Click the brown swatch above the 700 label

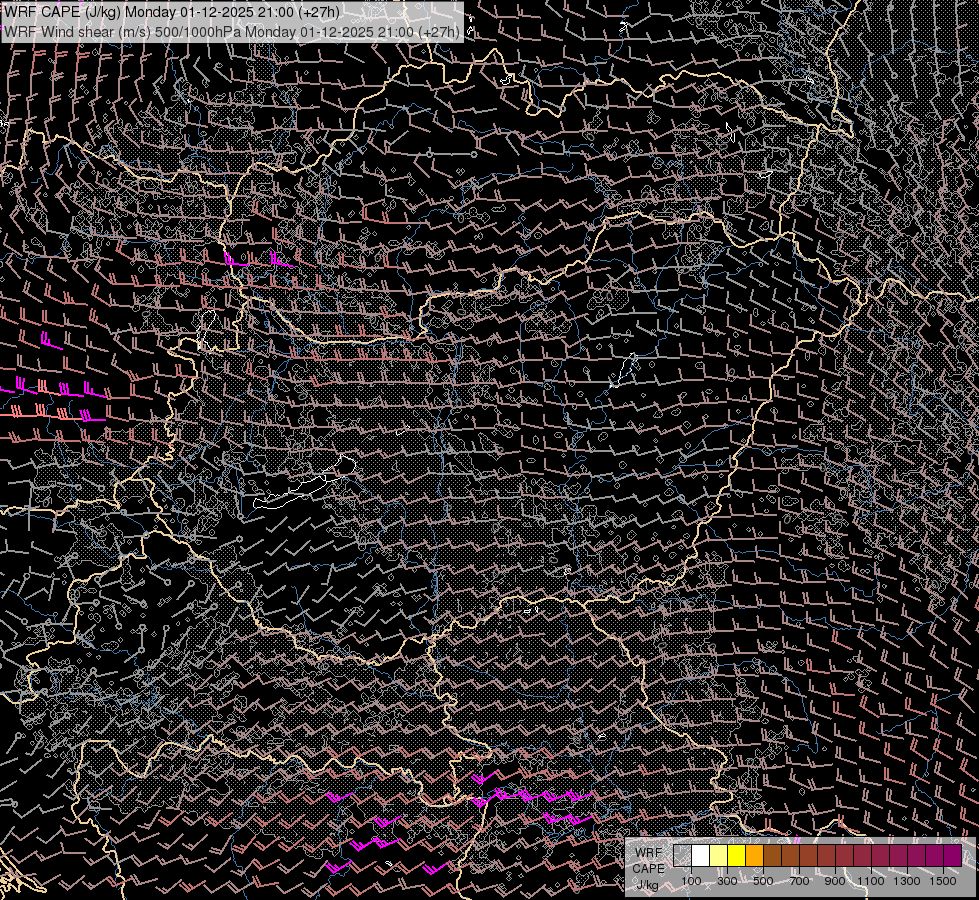[x=791, y=856]
